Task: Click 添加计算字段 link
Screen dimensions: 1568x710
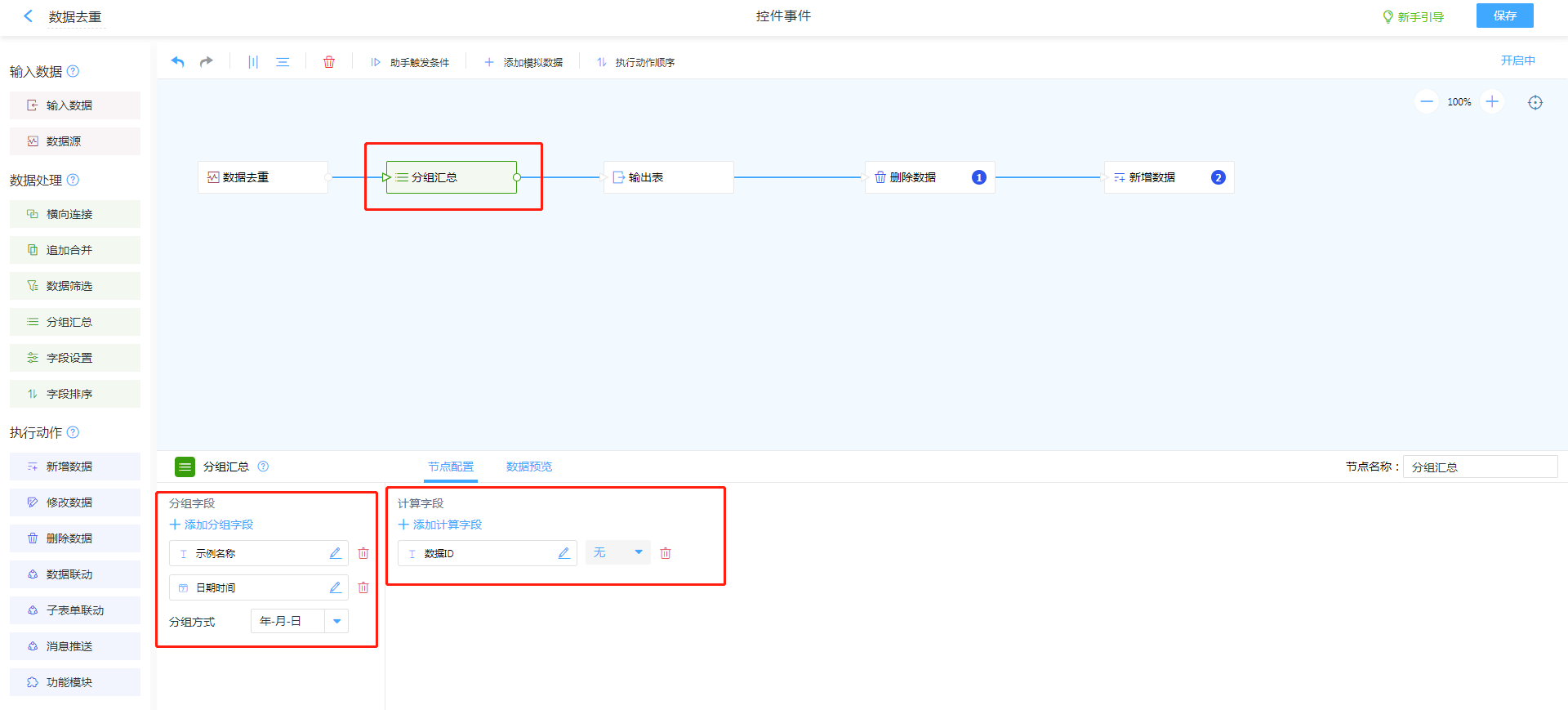Action: click(x=440, y=525)
